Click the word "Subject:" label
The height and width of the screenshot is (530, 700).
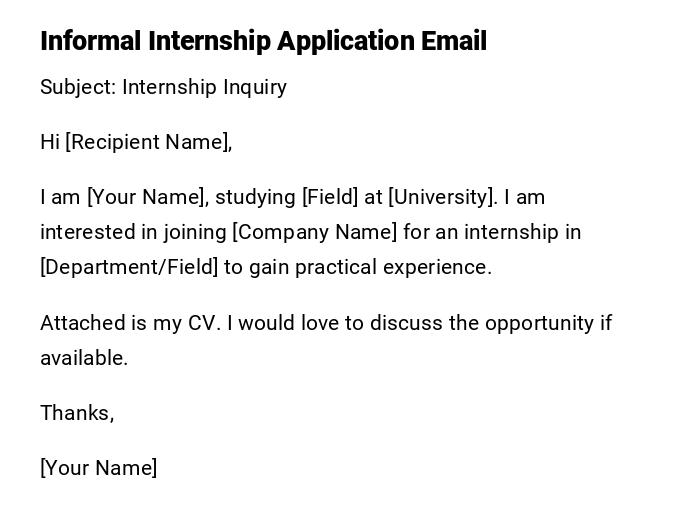78,87
